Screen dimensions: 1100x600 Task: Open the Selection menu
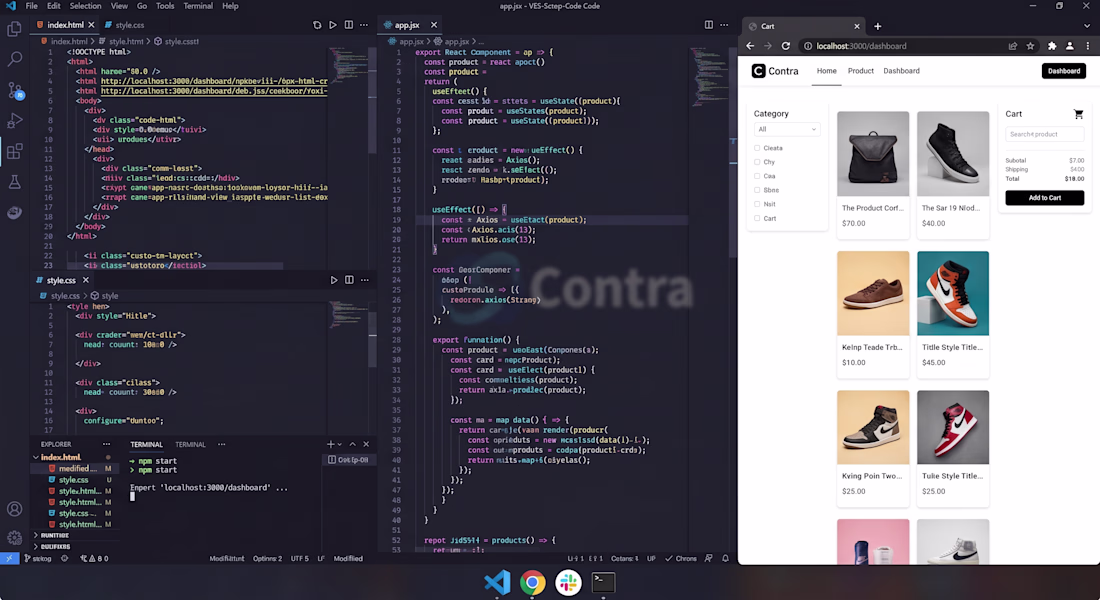(x=86, y=6)
